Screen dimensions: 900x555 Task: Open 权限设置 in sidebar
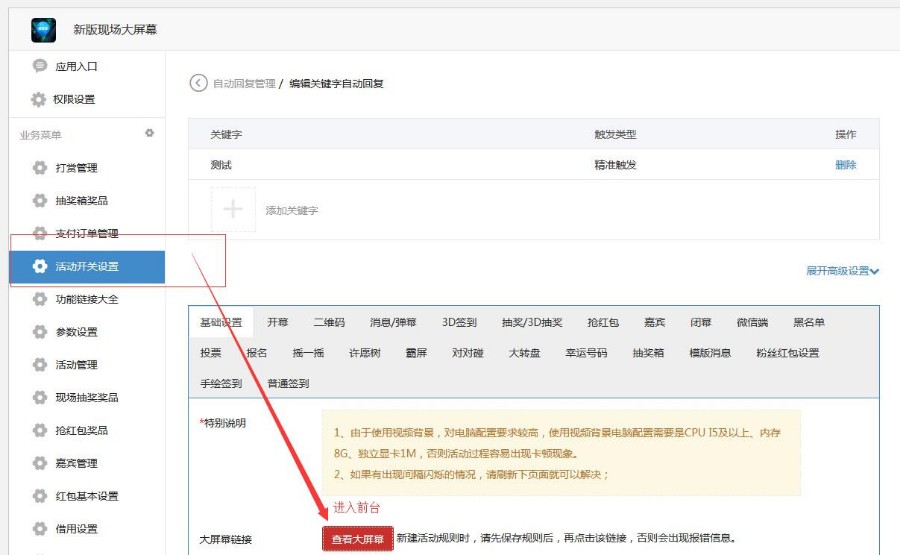[x=74, y=99]
